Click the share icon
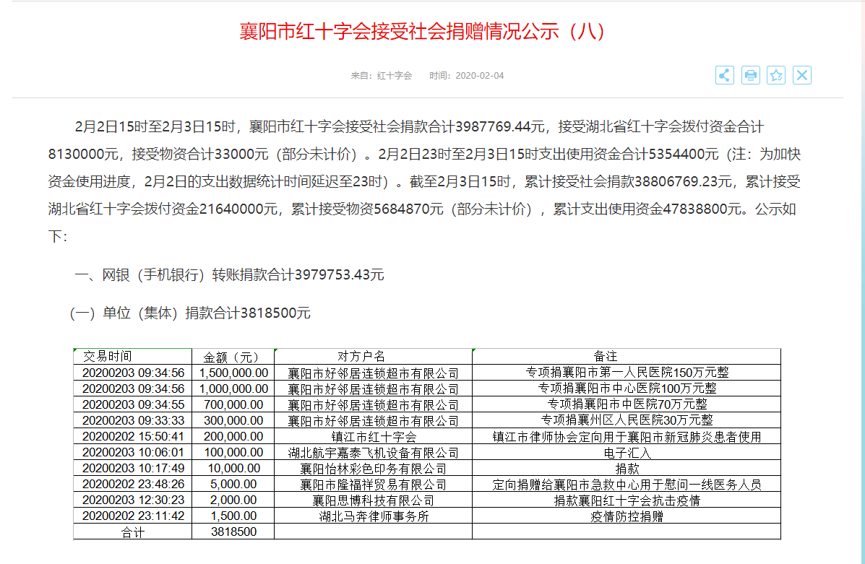This screenshot has height=564, width=865. click(x=725, y=75)
